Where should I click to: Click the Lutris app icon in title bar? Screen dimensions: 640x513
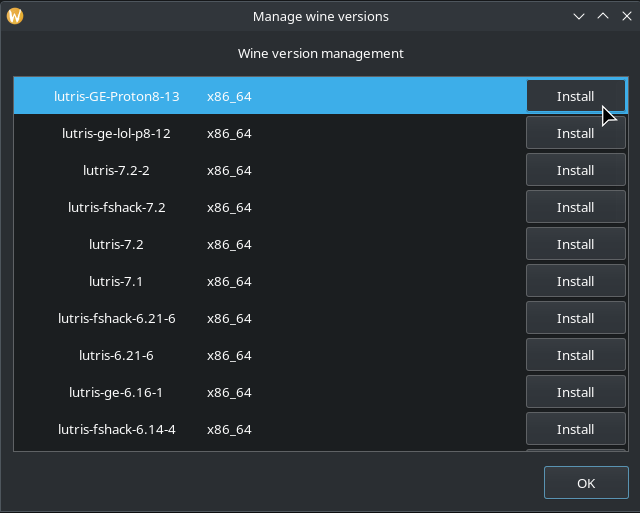coord(15,16)
